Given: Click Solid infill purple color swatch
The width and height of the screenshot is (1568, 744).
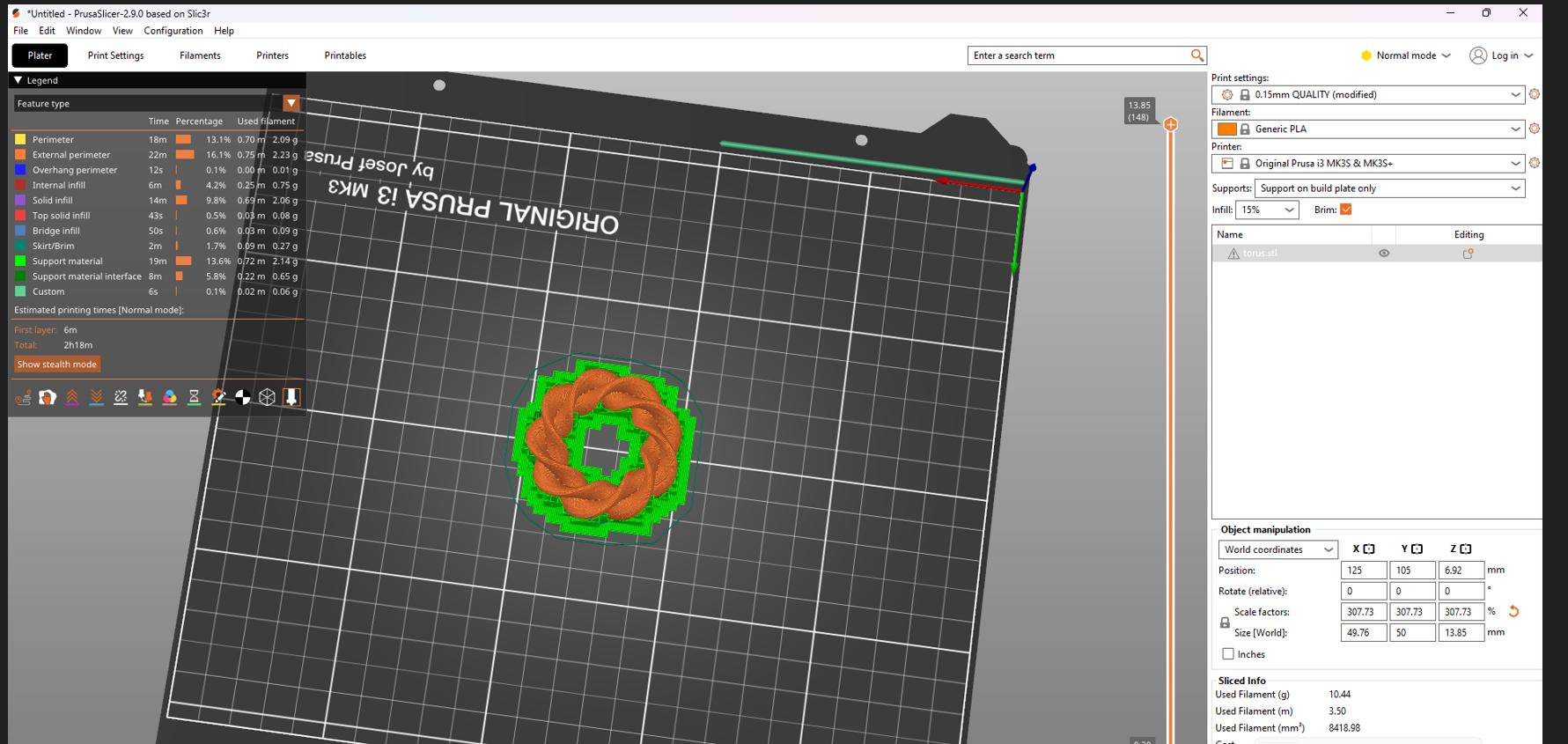Looking at the screenshot, I should (x=20, y=201).
